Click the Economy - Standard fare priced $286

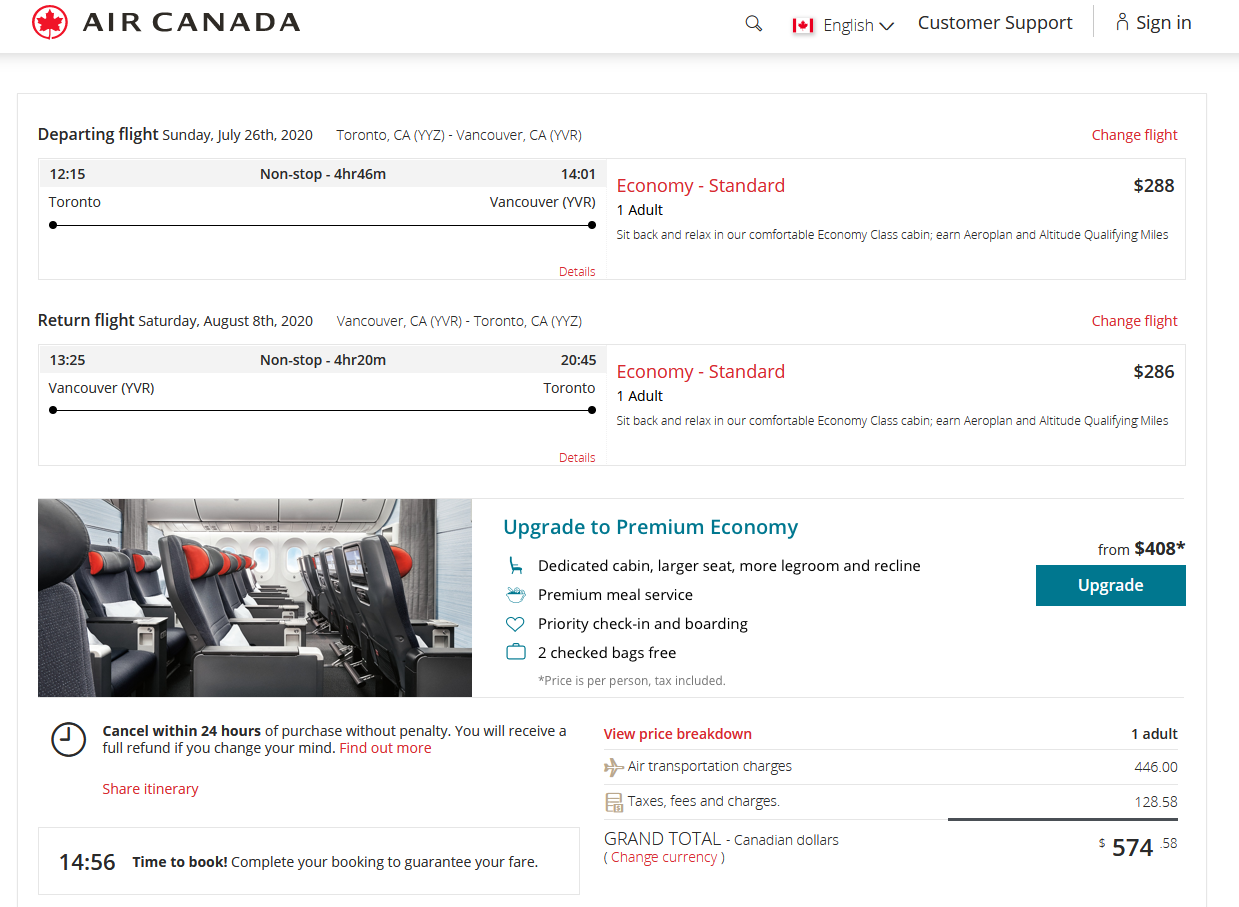click(700, 371)
